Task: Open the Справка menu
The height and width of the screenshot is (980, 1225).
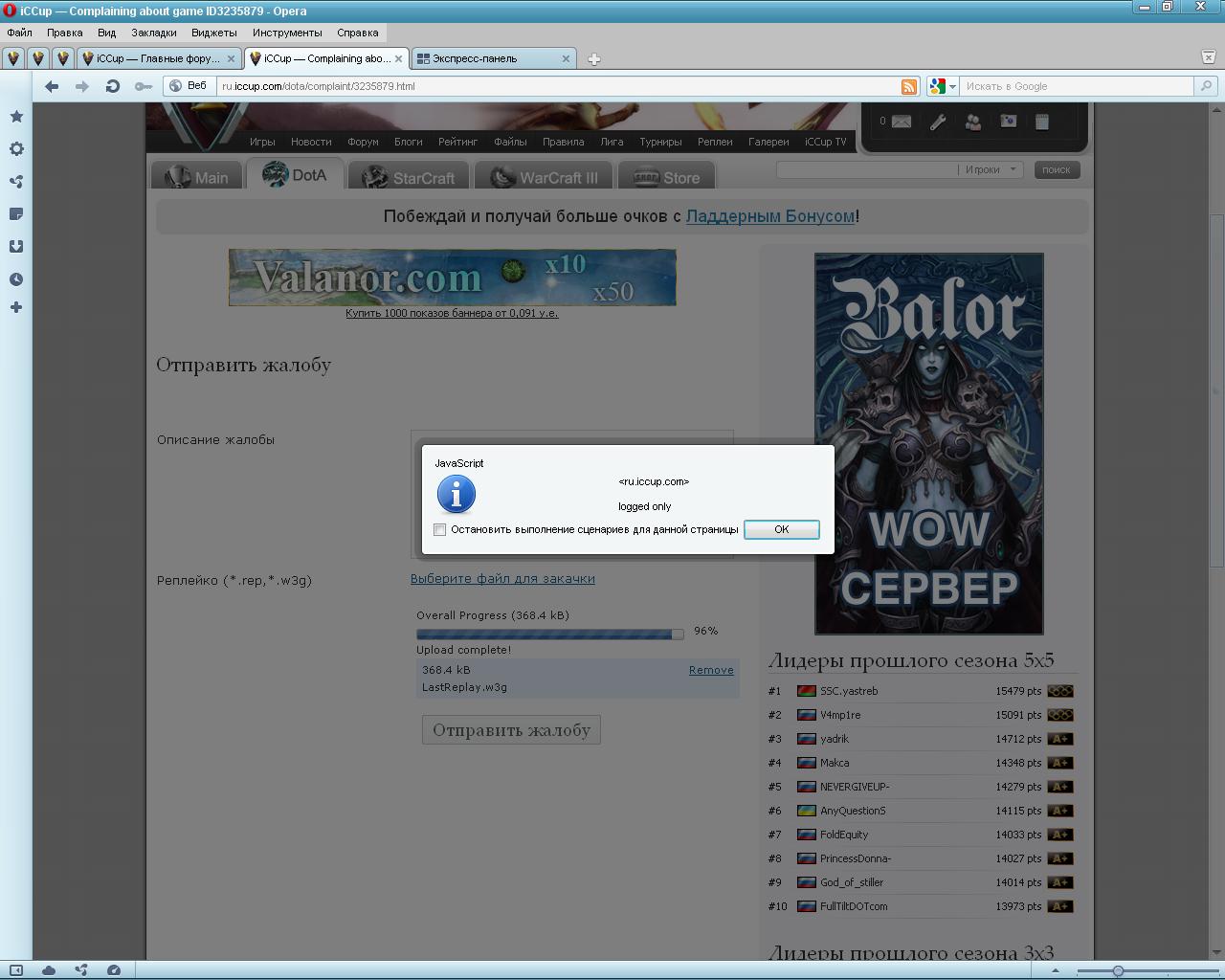Action: click(358, 33)
